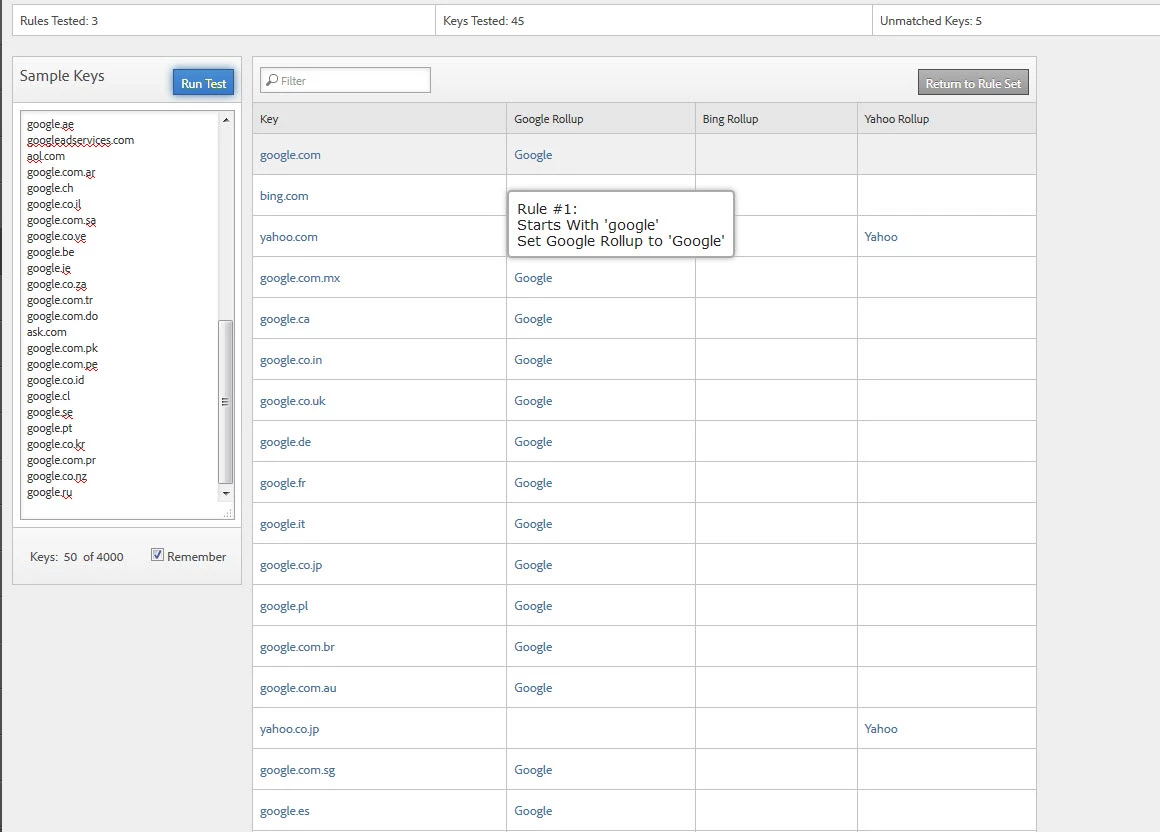This screenshot has height=832, width=1160.
Task: Click the google.ca key
Action: [x=285, y=319]
